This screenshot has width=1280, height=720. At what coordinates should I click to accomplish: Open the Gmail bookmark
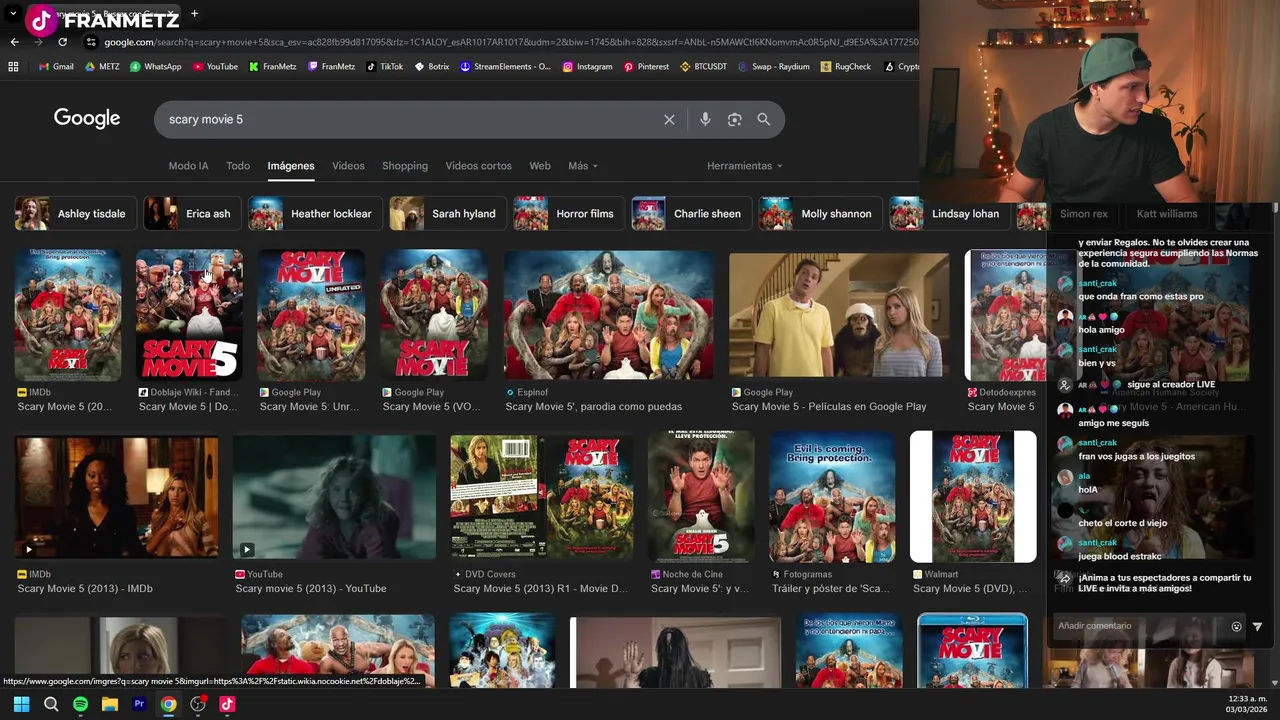pyautogui.click(x=55, y=67)
